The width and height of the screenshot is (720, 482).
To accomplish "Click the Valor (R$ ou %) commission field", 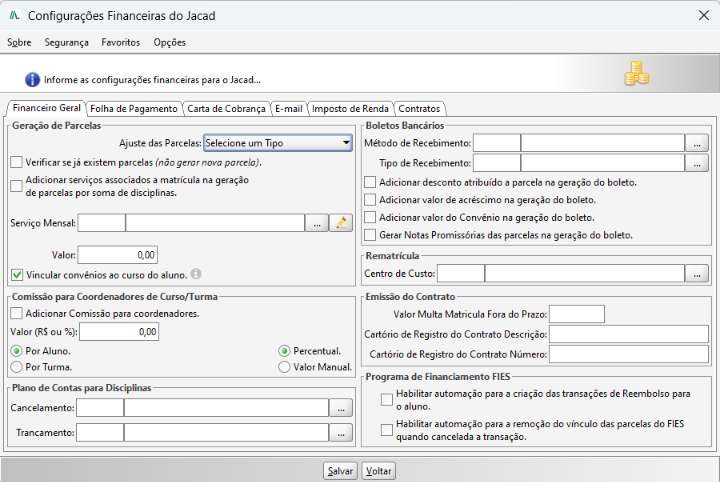I will tap(119, 332).
